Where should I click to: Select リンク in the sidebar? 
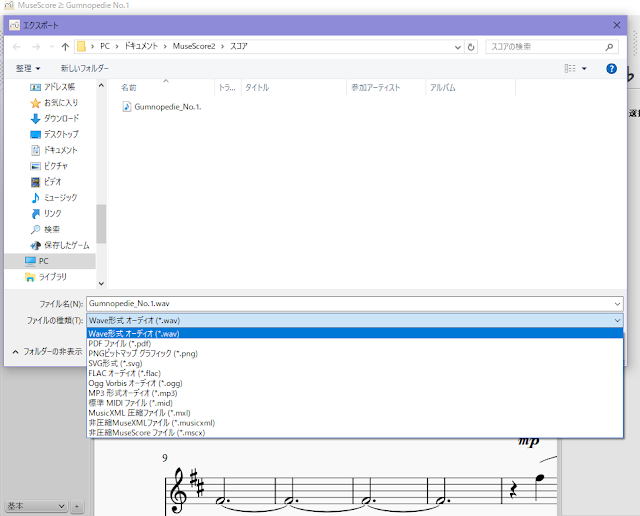click(46, 214)
